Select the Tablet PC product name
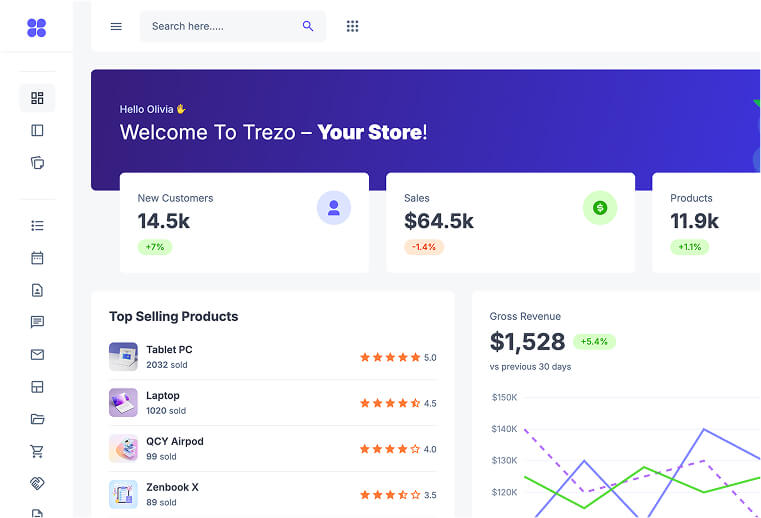The image size is (761, 518). tap(169, 350)
